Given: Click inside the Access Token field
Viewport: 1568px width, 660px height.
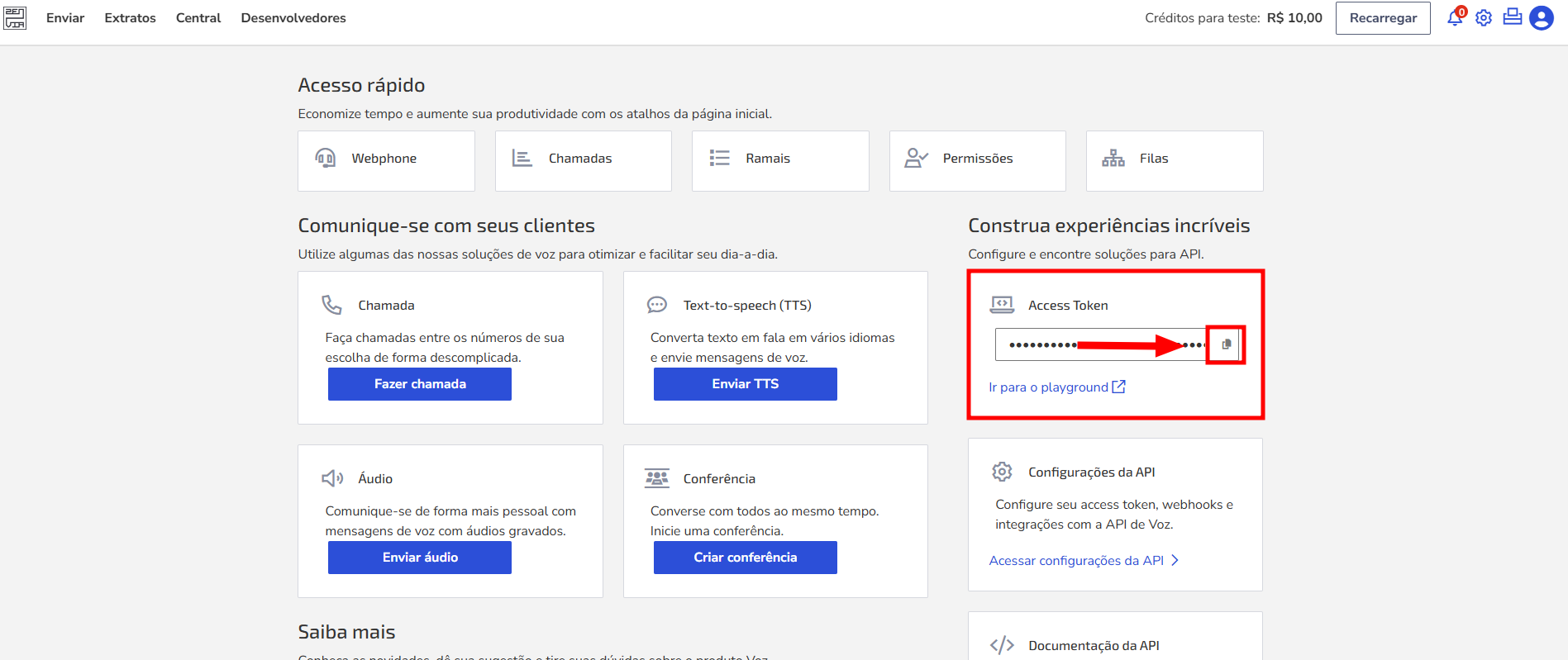Looking at the screenshot, I should tap(1099, 344).
